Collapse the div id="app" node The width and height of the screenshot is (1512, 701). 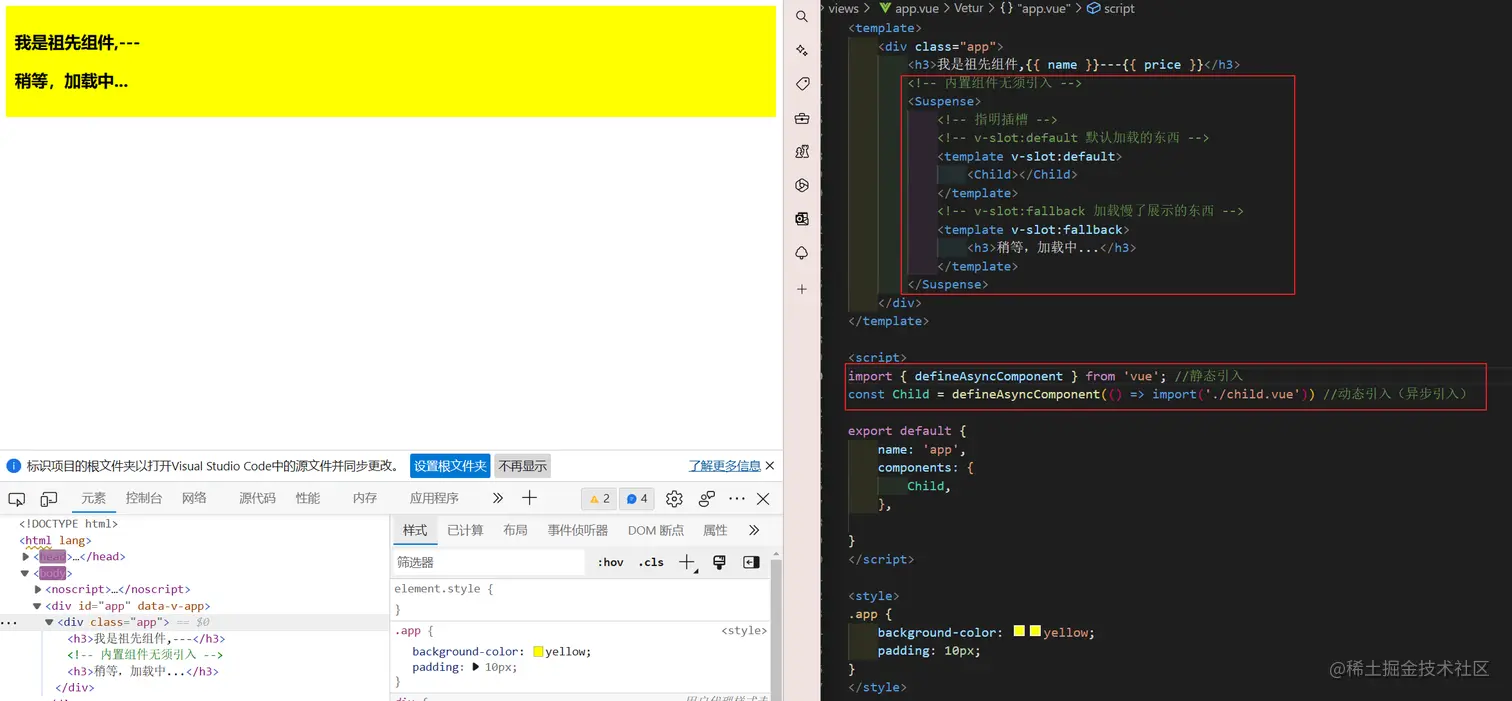[x=38, y=606]
